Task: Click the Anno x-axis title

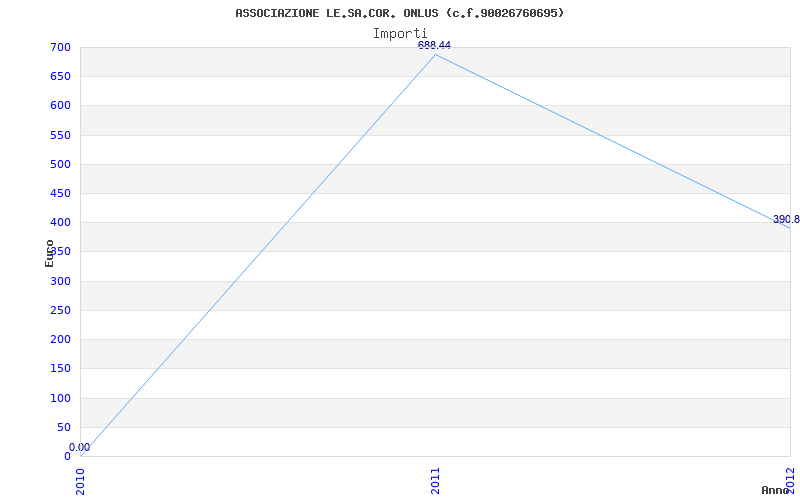Action: point(776,490)
